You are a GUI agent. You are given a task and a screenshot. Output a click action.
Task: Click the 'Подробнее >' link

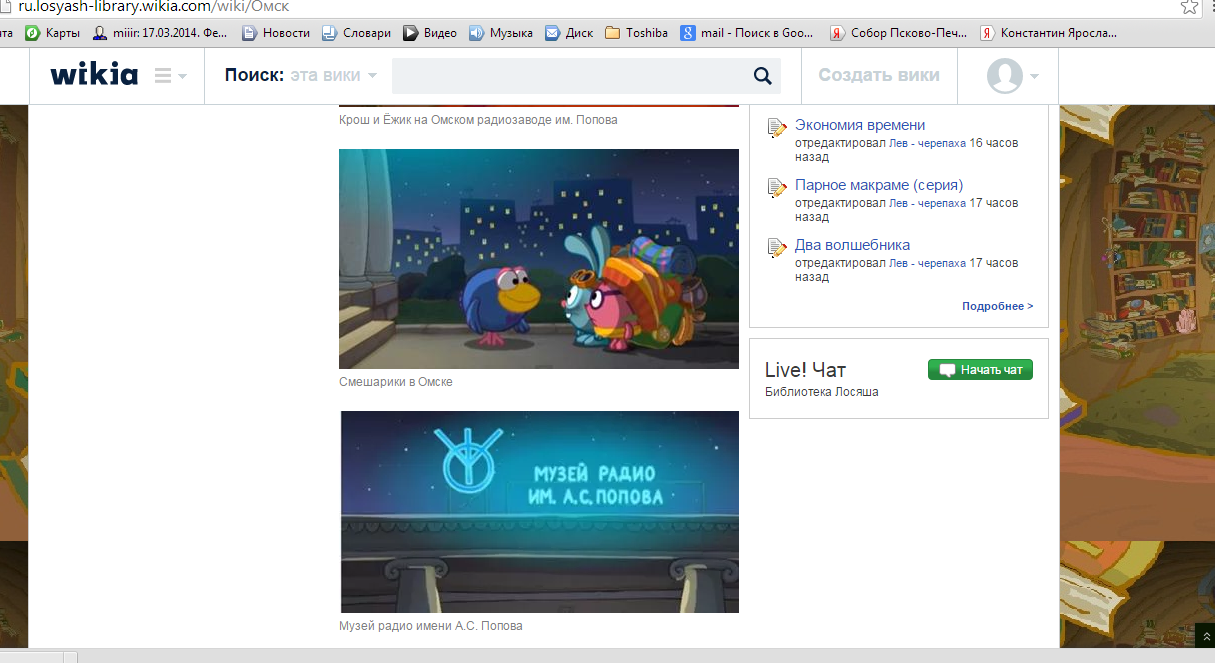[x=998, y=306]
